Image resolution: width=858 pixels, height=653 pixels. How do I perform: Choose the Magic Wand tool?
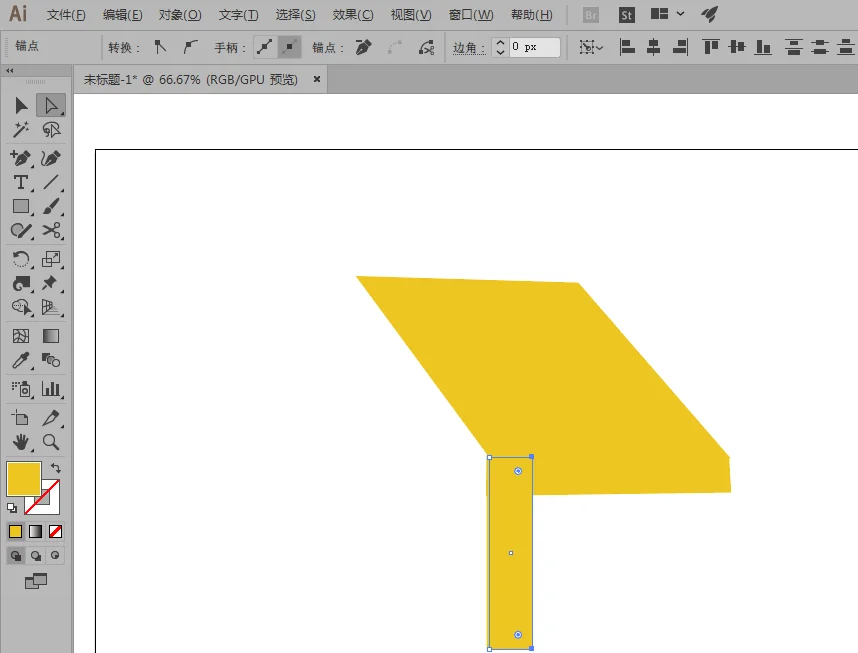point(21,130)
